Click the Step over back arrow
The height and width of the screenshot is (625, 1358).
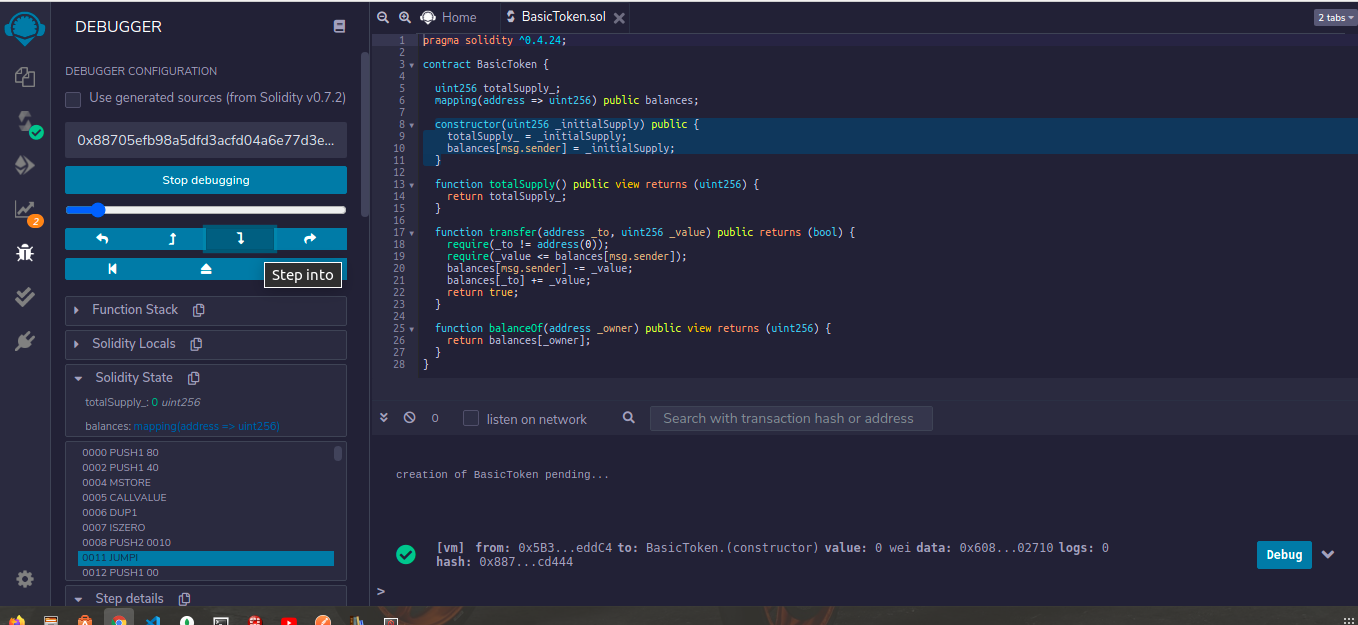tap(101, 239)
